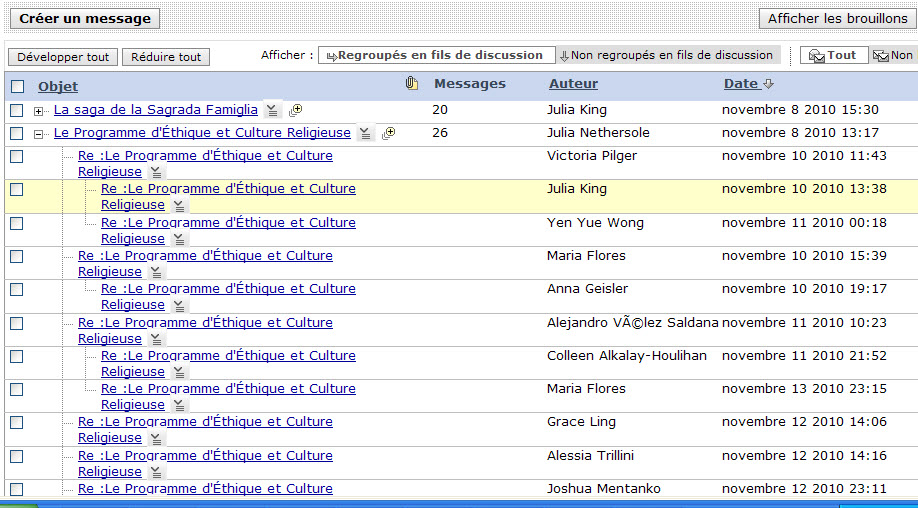Click the sort arrow next to Date
The width and height of the screenshot is (918, 508).
[x=769, y=85]
